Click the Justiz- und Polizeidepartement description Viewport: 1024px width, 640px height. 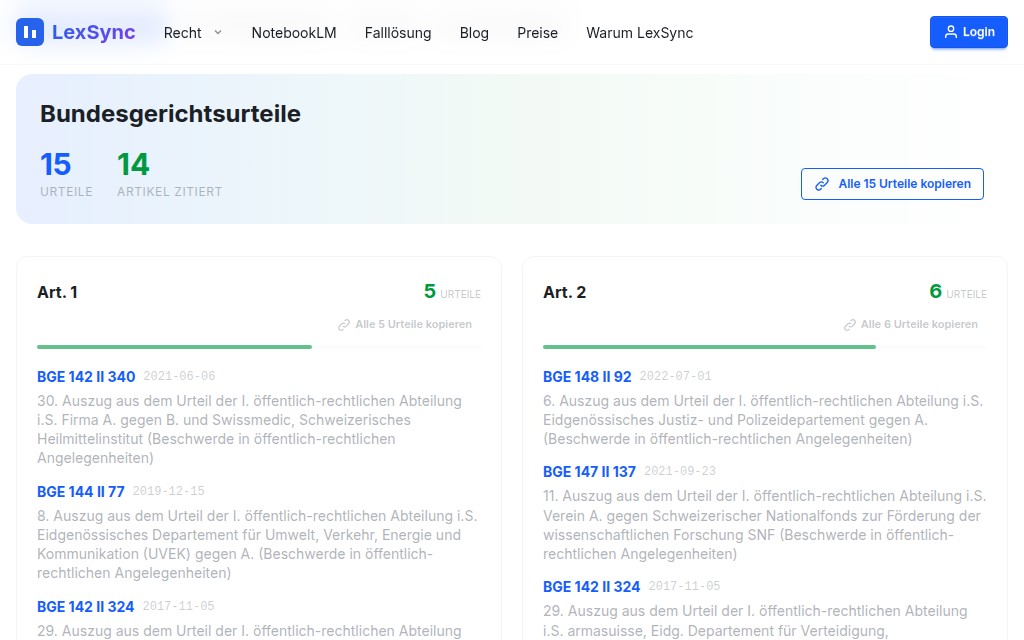tap(763, 420)
